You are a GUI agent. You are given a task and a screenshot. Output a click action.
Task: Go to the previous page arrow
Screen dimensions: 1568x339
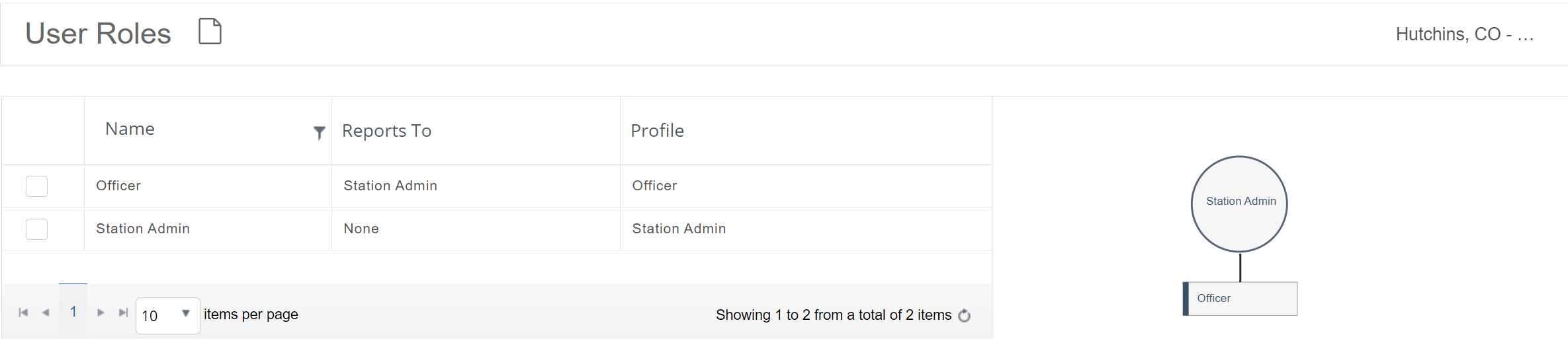pyautogui.click(x=46, y=313)
